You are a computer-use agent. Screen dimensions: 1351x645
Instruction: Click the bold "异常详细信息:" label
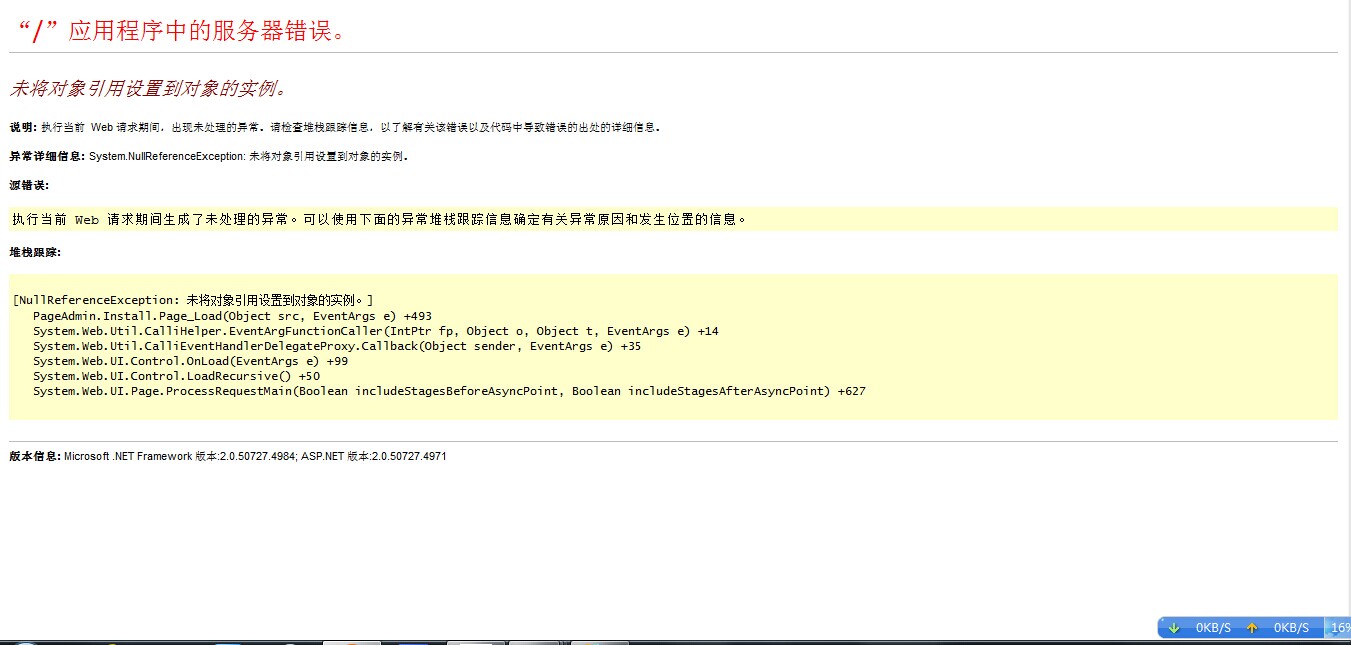point(48,156)
